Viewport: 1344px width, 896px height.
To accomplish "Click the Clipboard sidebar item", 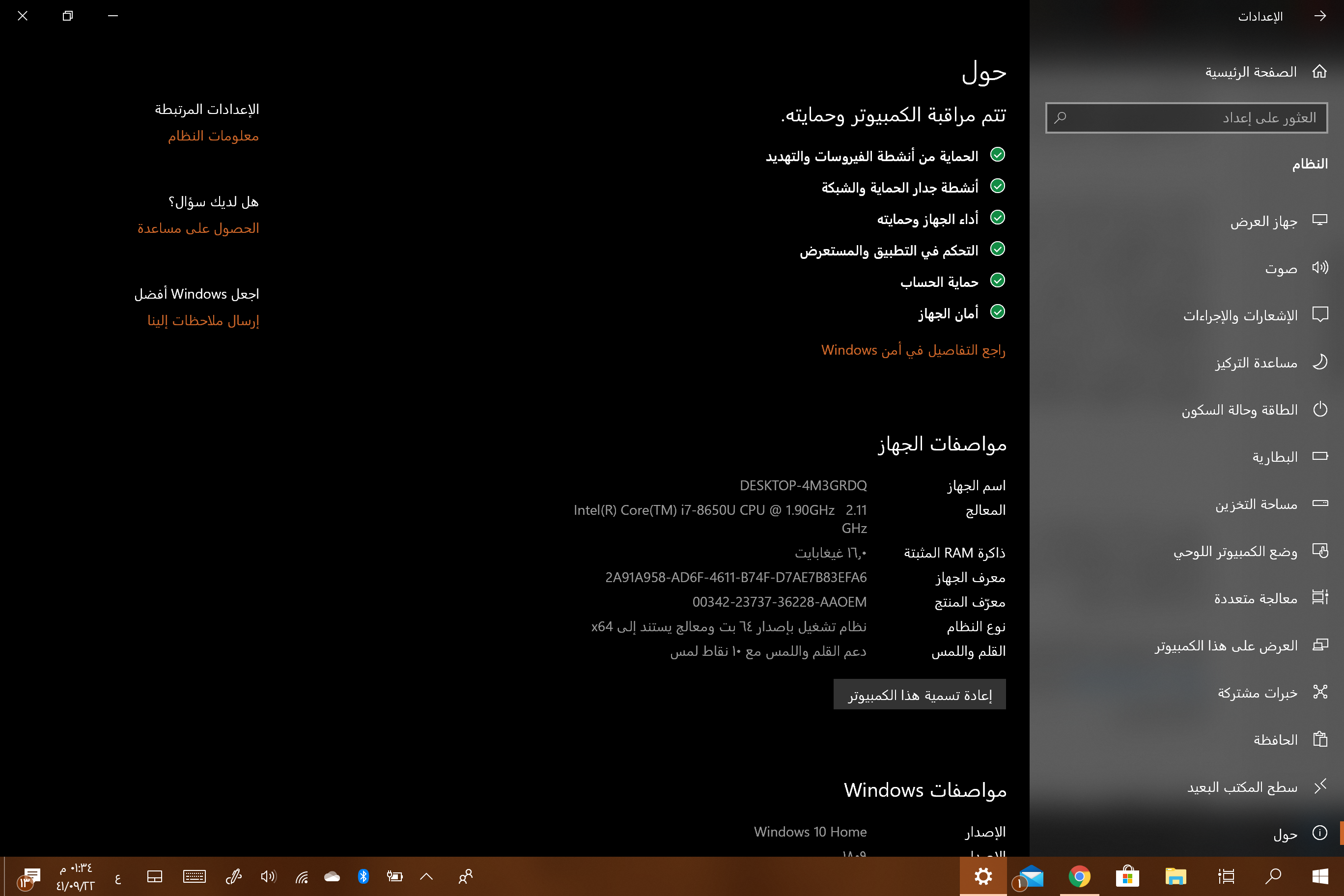I will pyautogui.click(x=1275, y=739).
